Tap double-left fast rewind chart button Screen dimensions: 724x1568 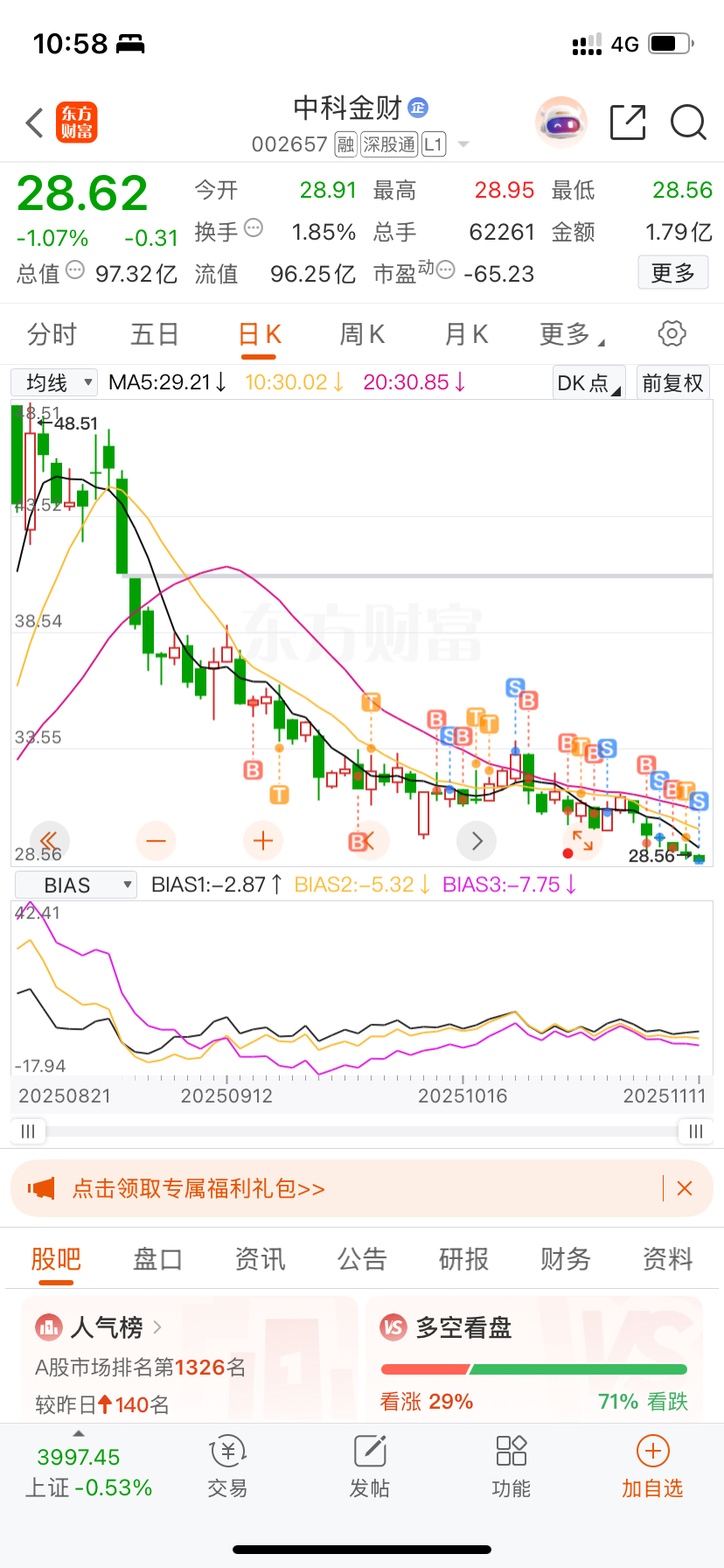tap(50, 841)
